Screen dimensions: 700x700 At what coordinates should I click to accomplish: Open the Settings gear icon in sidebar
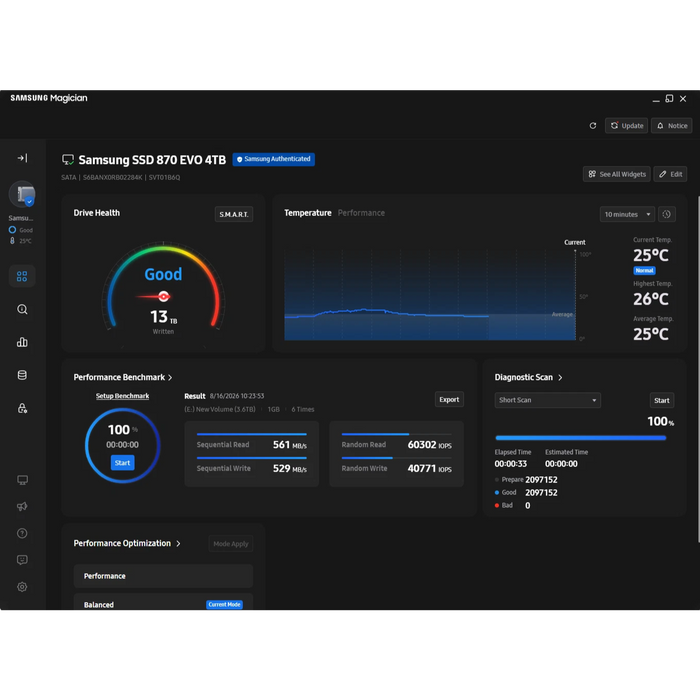pos(22,587)
